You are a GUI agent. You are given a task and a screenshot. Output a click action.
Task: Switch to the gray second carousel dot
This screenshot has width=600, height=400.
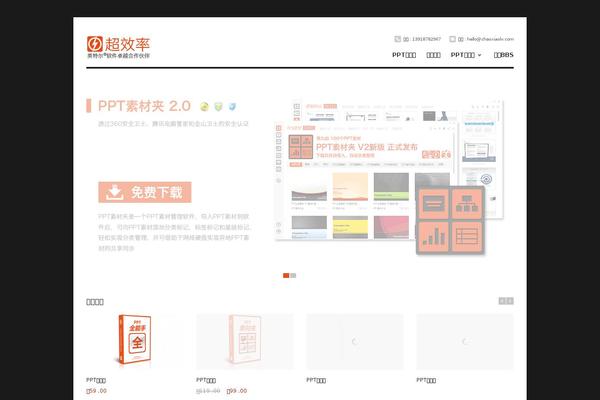(x=293, y=276)
